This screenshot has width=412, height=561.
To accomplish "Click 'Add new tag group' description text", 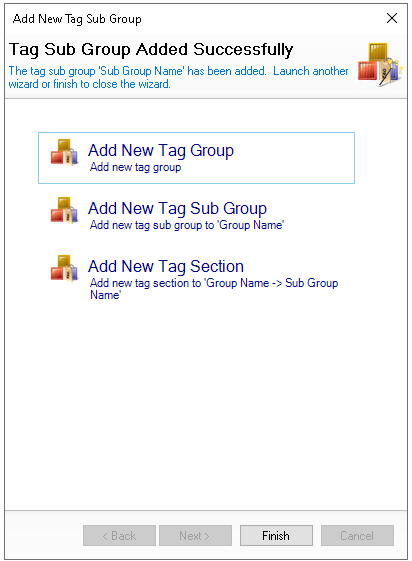I will (136, 167).
